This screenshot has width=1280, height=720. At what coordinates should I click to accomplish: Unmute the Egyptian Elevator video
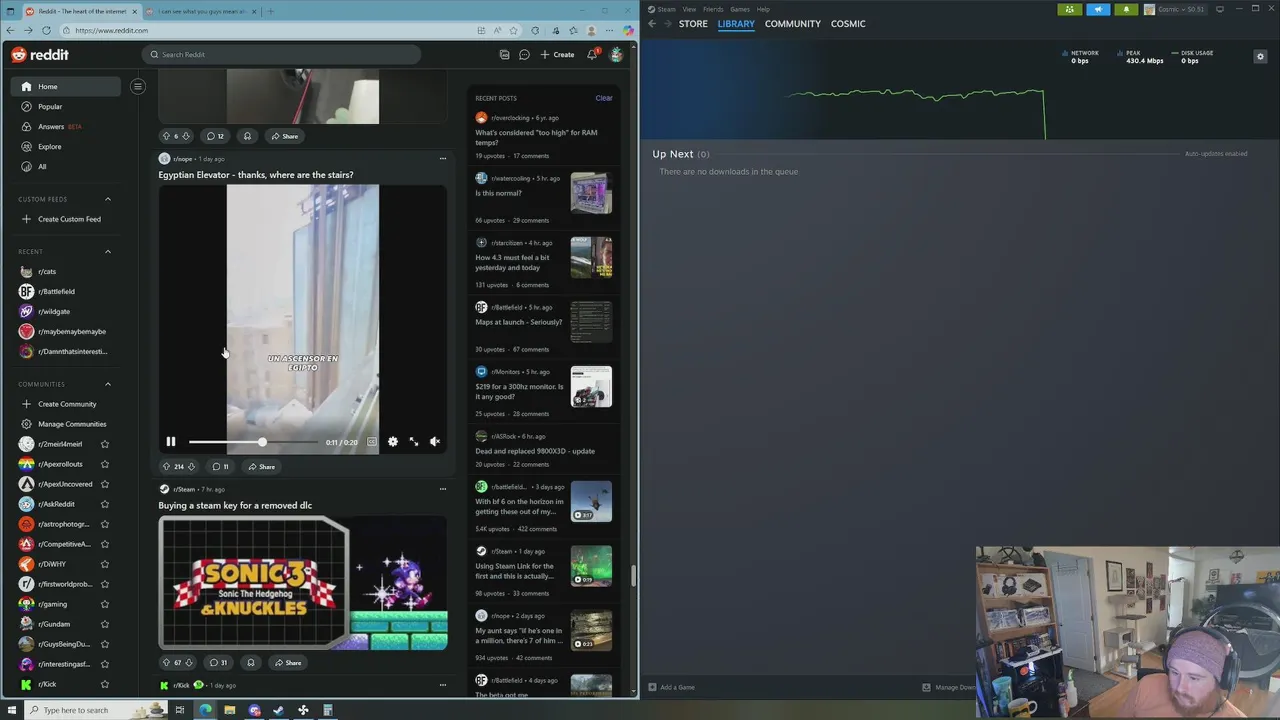pos(435,441)
